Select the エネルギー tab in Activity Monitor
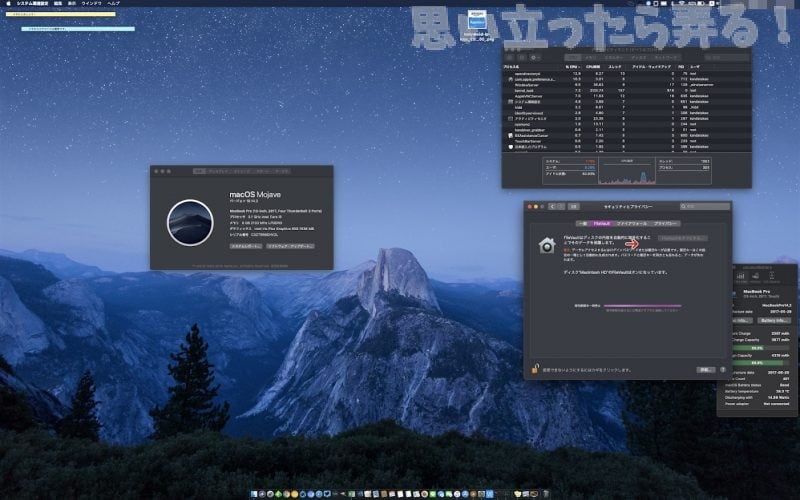 [x=614, y=58]
